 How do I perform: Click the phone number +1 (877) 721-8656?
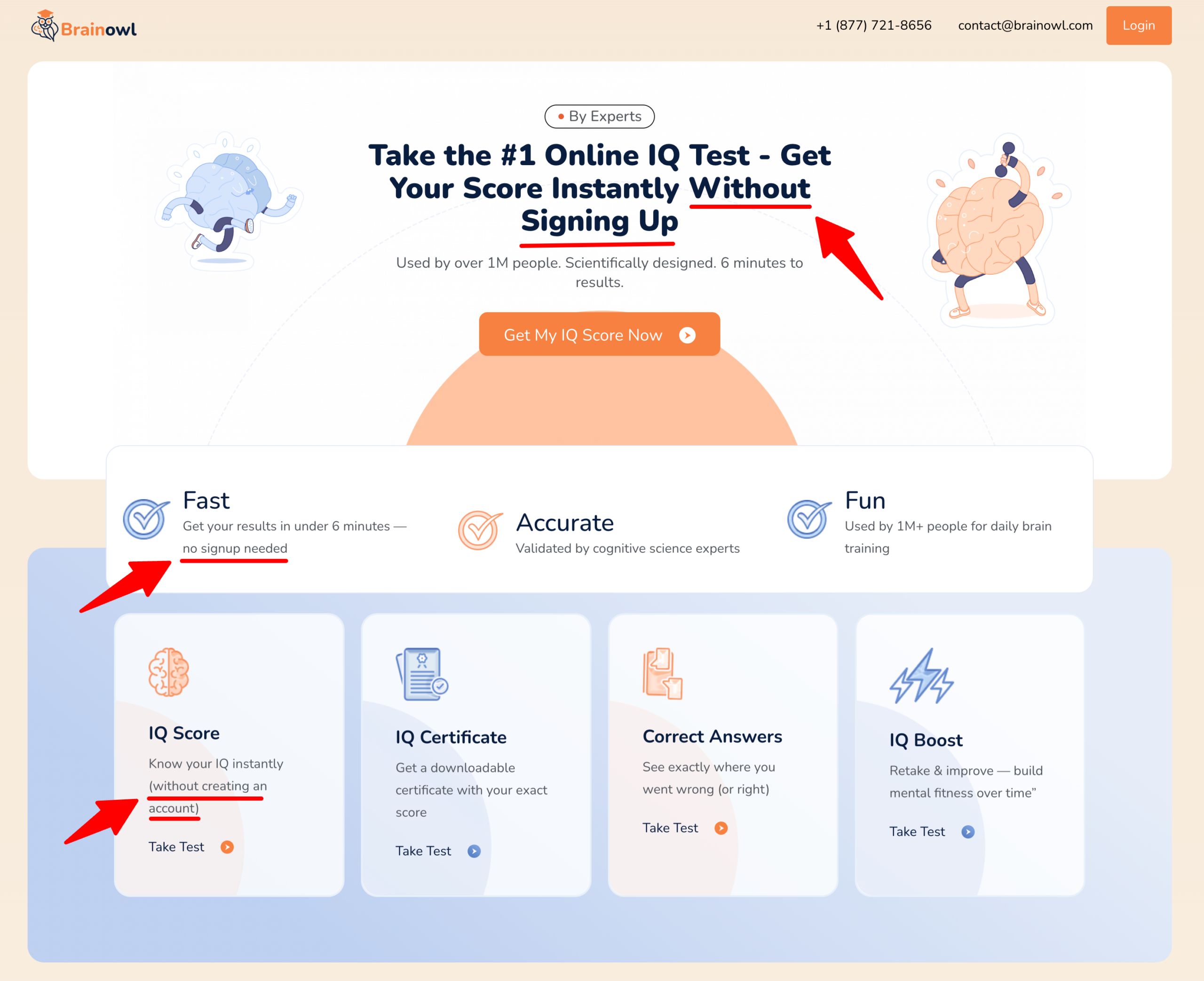874,25
